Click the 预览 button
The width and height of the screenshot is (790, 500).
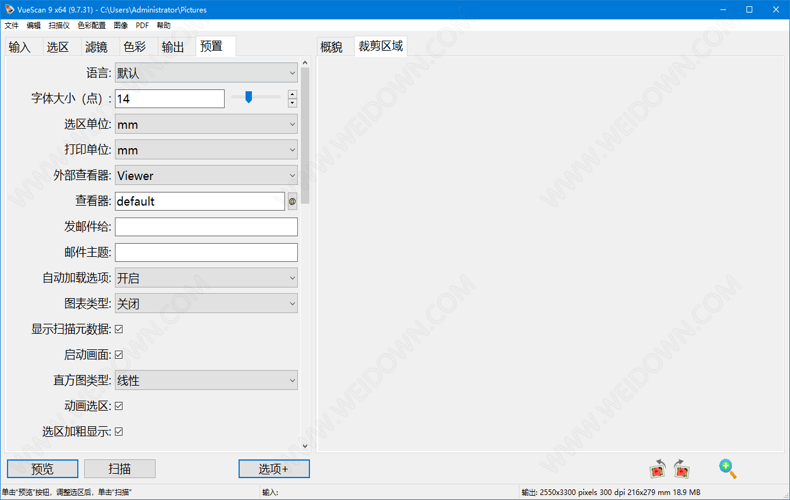[x=42, y=469]
